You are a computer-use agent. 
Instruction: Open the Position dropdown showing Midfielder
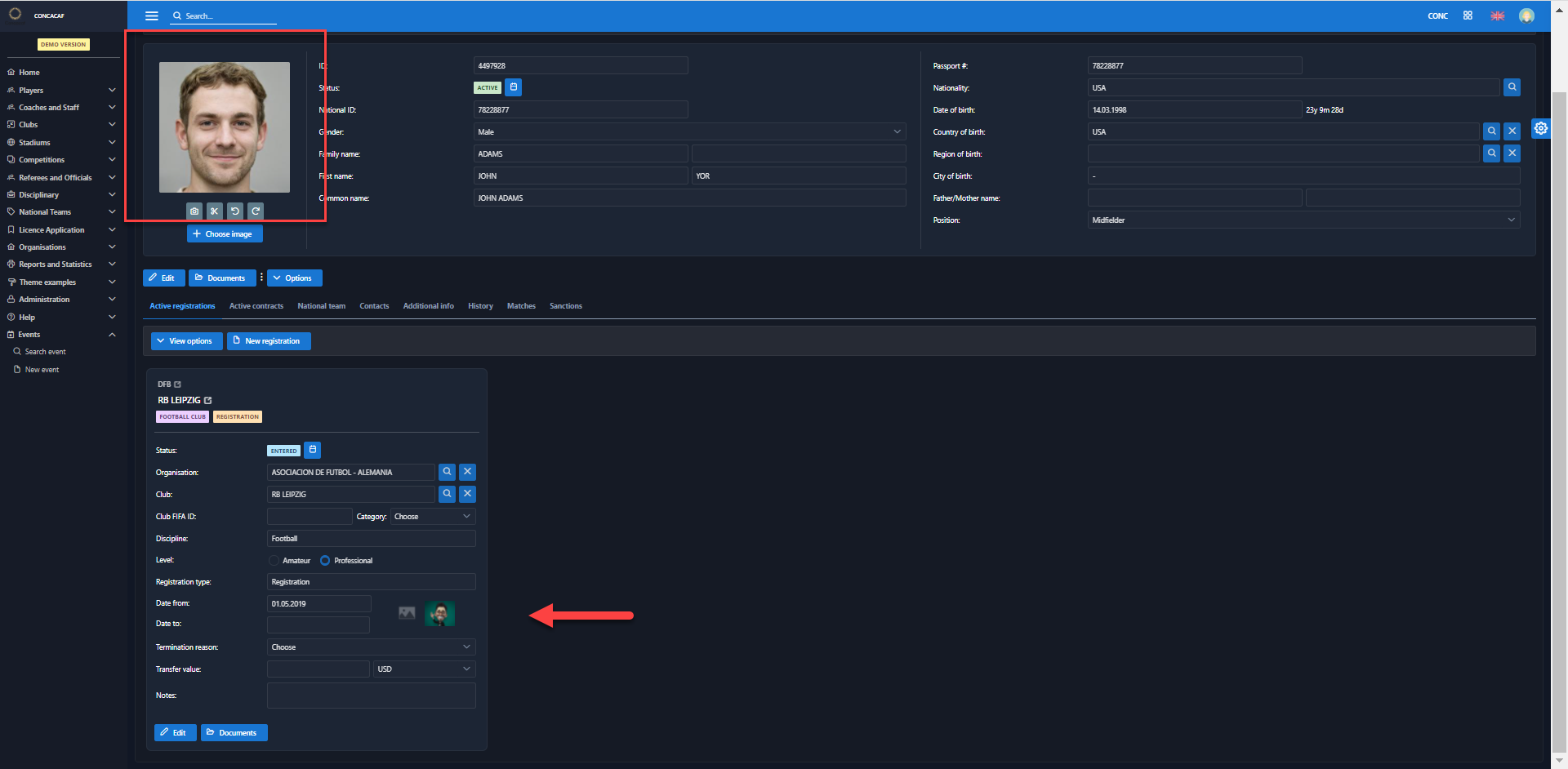coord(1303,220)
